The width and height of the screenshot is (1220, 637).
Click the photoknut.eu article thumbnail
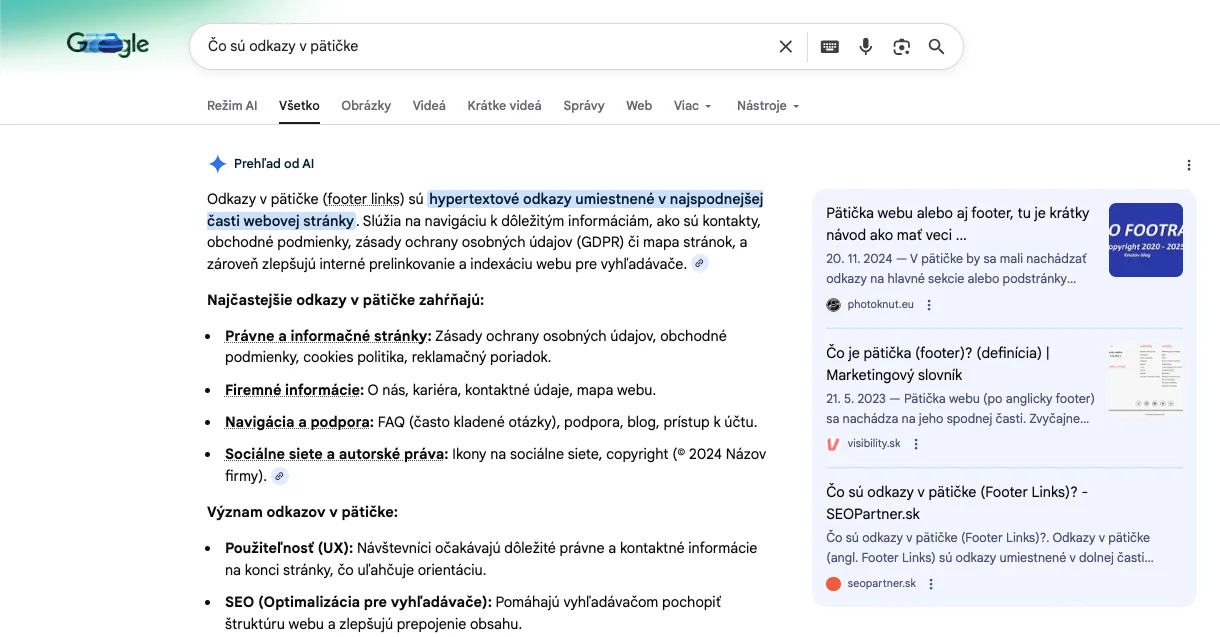[1145, 240]
